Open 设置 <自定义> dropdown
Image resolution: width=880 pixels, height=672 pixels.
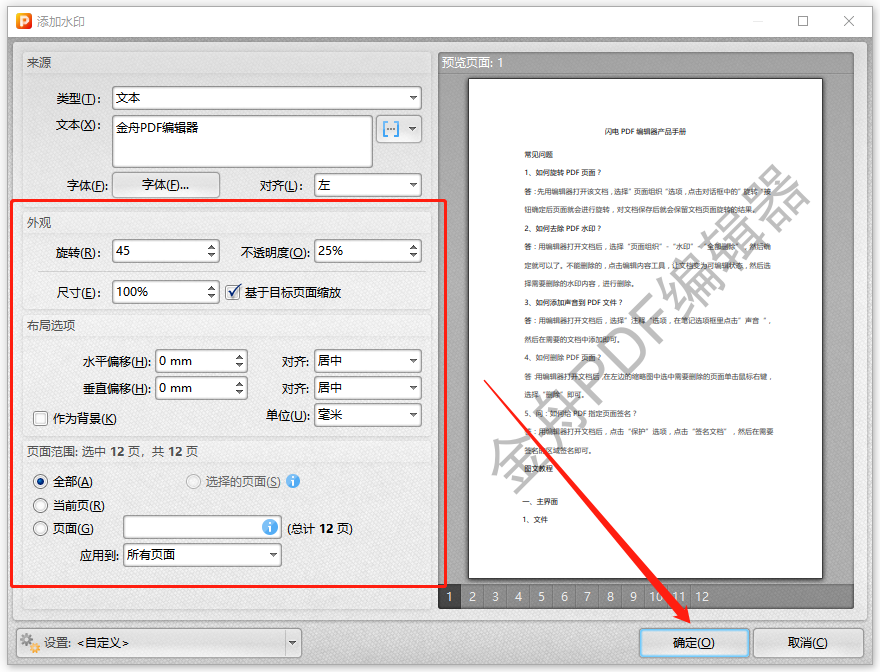(x=159, y=643)
